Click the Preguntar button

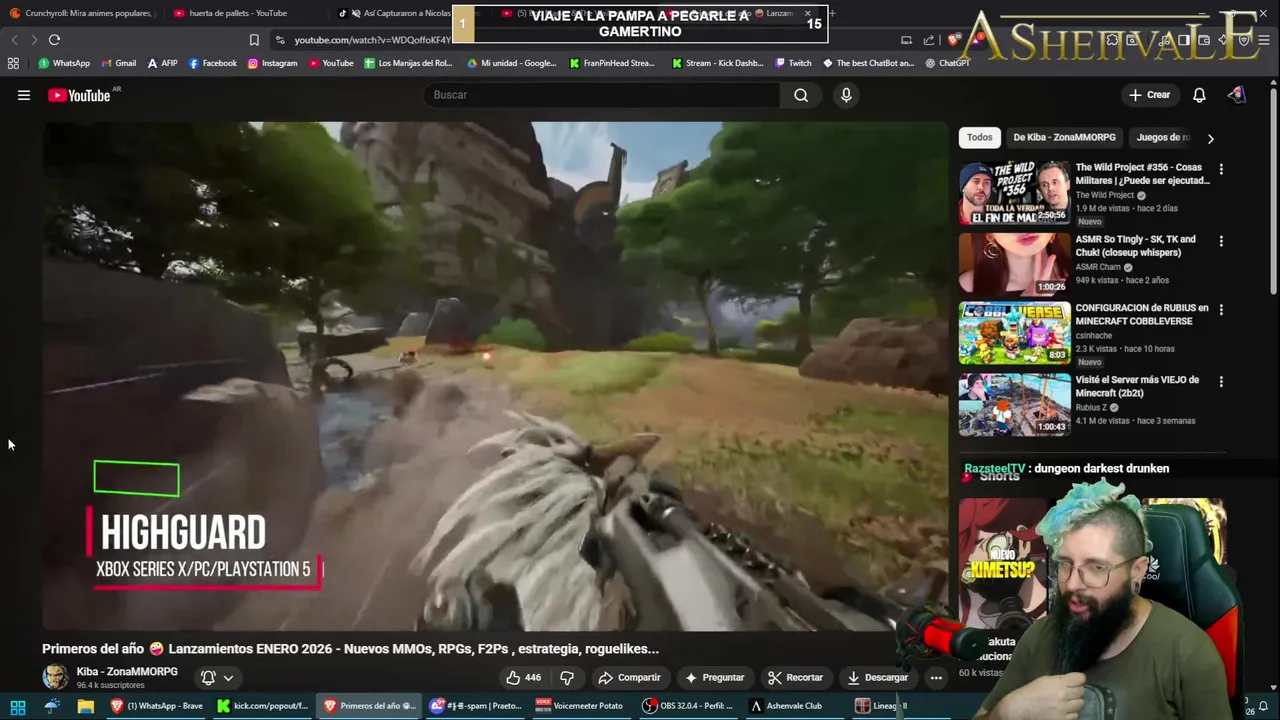point(715,677)
